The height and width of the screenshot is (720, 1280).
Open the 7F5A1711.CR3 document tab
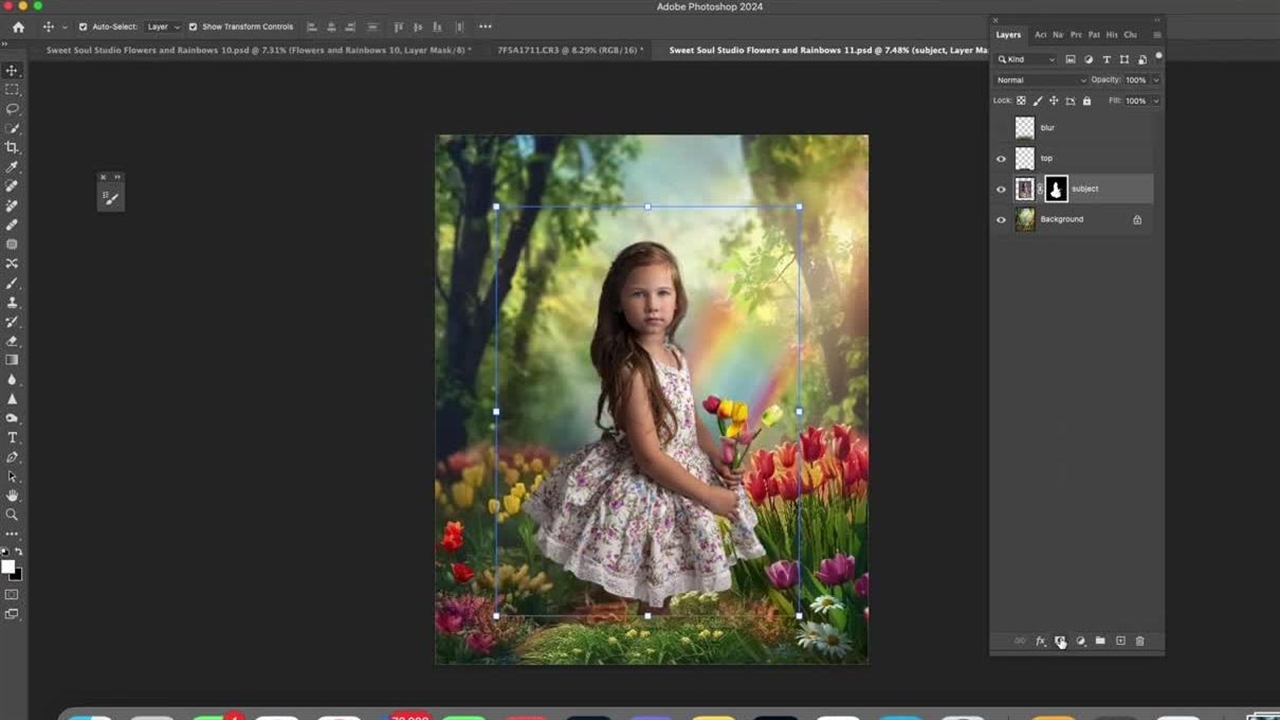coord(568,50)
